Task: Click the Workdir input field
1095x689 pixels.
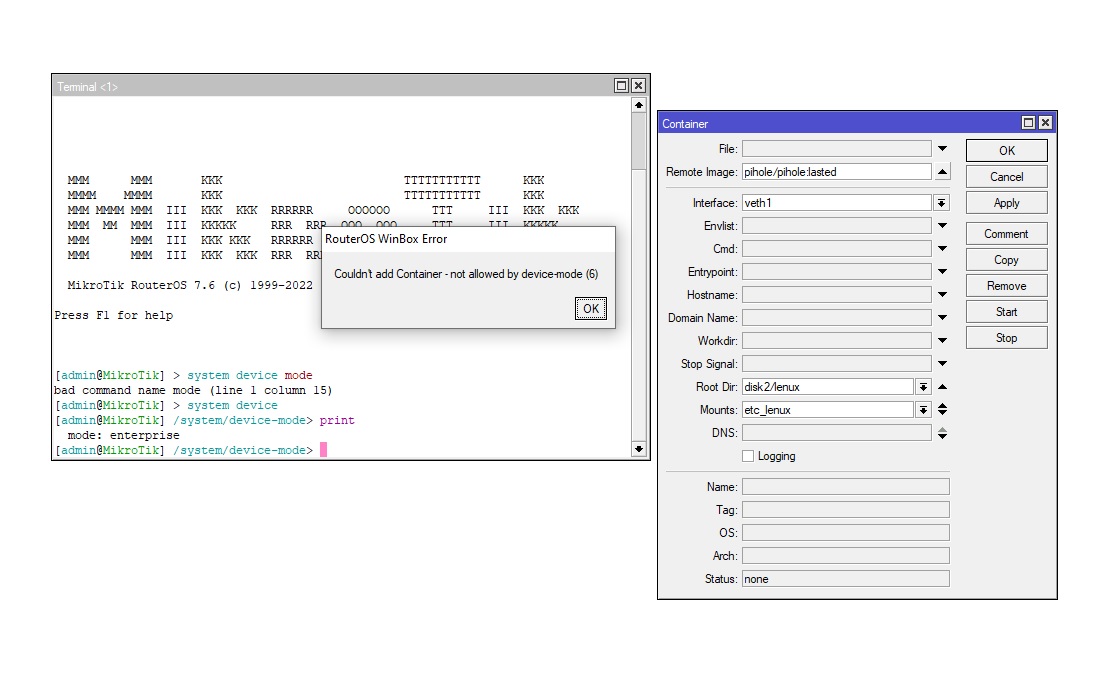Action: [x=837, y=341]
